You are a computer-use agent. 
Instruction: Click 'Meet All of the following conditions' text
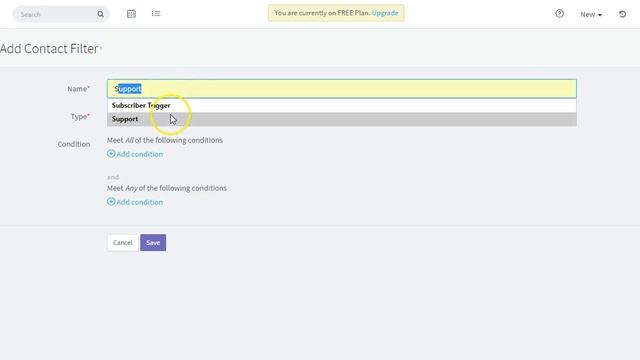pyautogui.click(x=165, y=140)
